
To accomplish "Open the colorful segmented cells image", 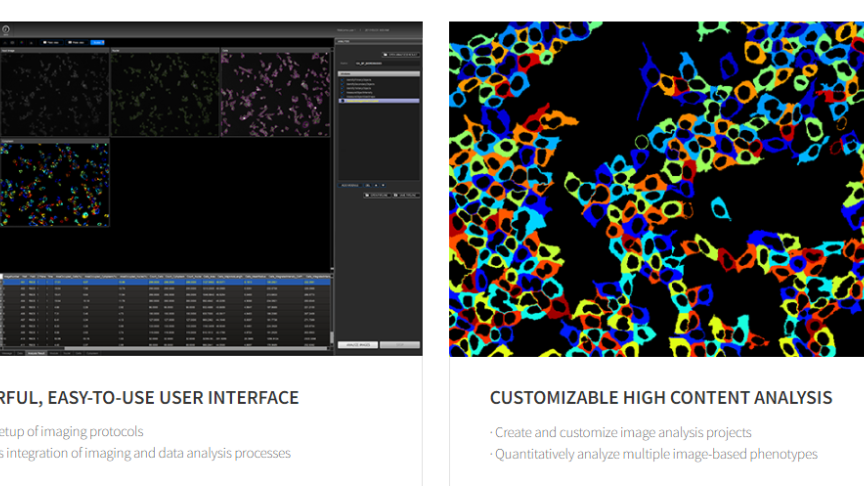I will (x=656, y=188).
